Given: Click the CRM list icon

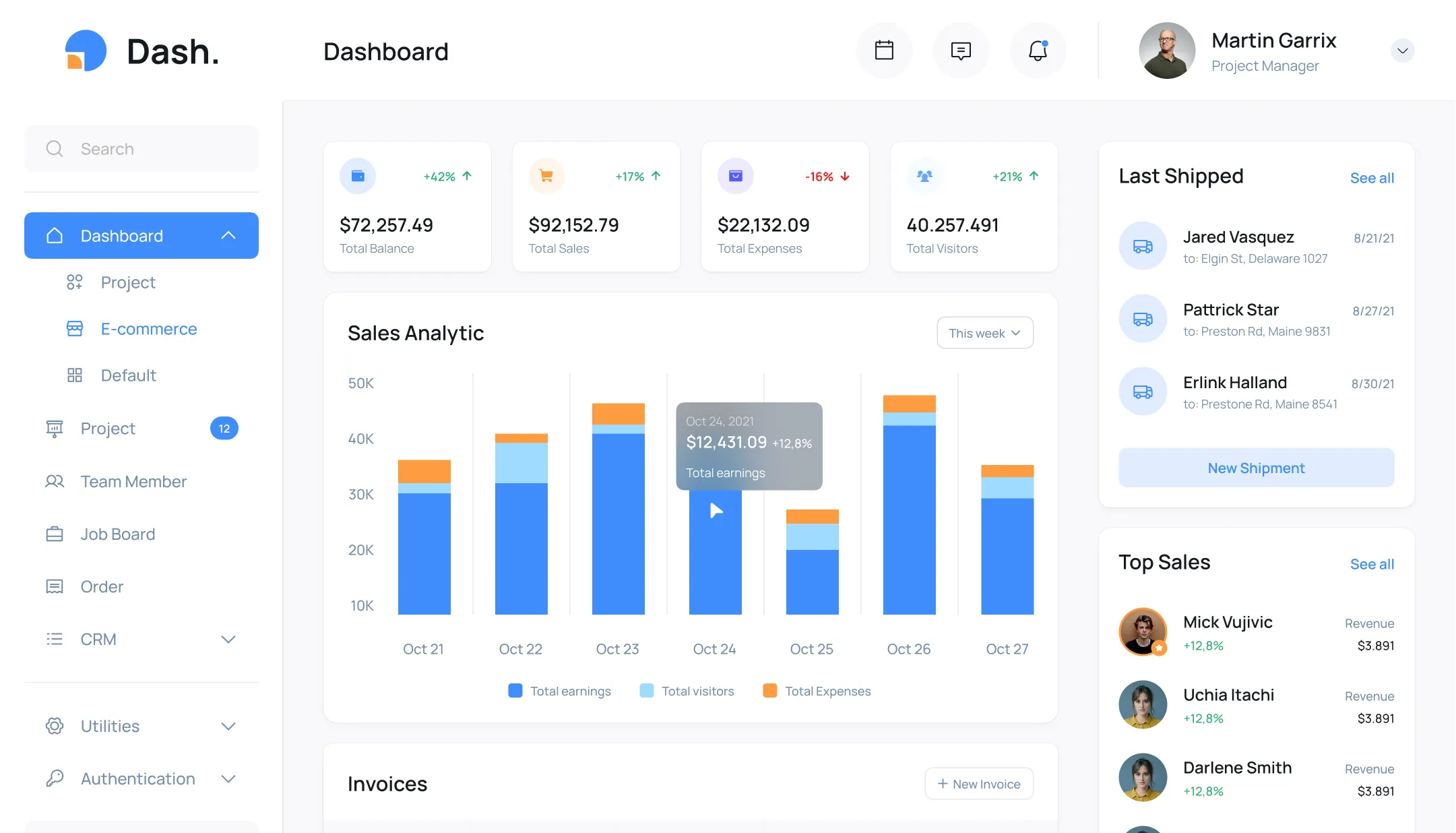Looking at the screenshot, I should [55, 639].
